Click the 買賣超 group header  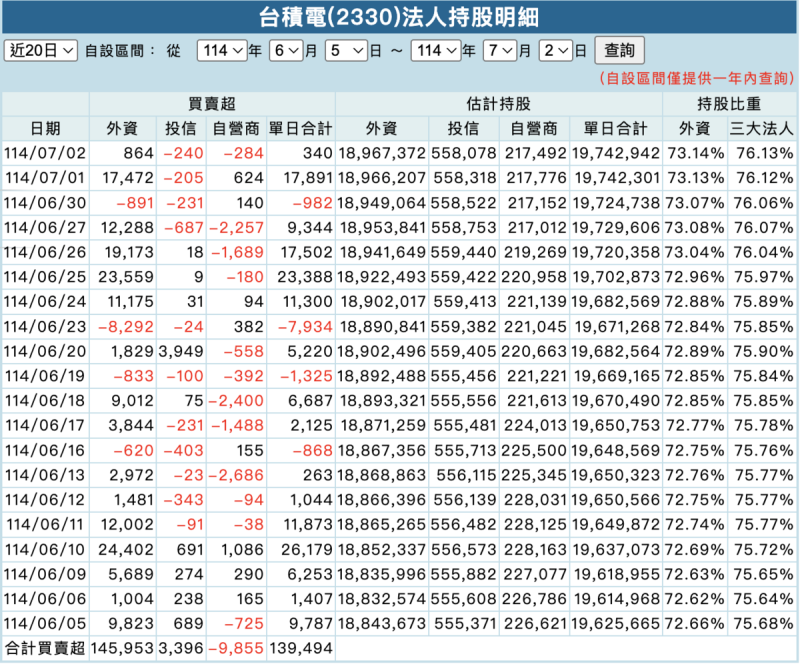click(x=212, y=104)
